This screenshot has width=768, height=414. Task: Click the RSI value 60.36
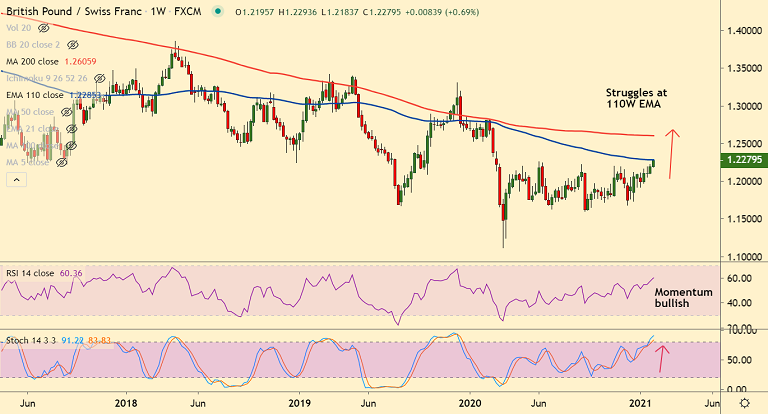(71, 273)
